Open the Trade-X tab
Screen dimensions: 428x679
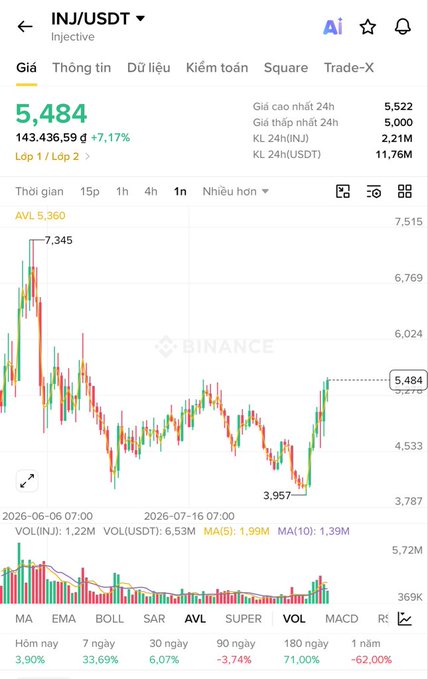(349, 68)
